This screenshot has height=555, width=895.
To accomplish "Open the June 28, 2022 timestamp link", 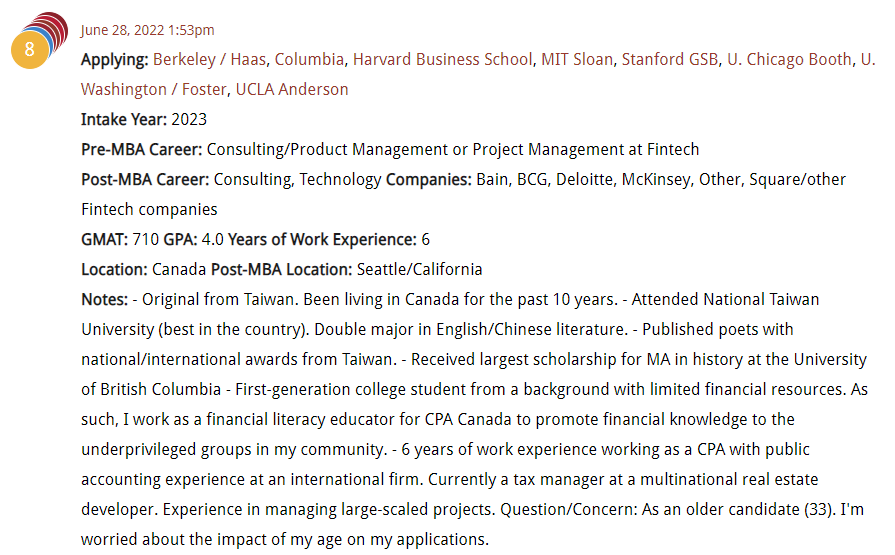I will [x=147, y=30].
